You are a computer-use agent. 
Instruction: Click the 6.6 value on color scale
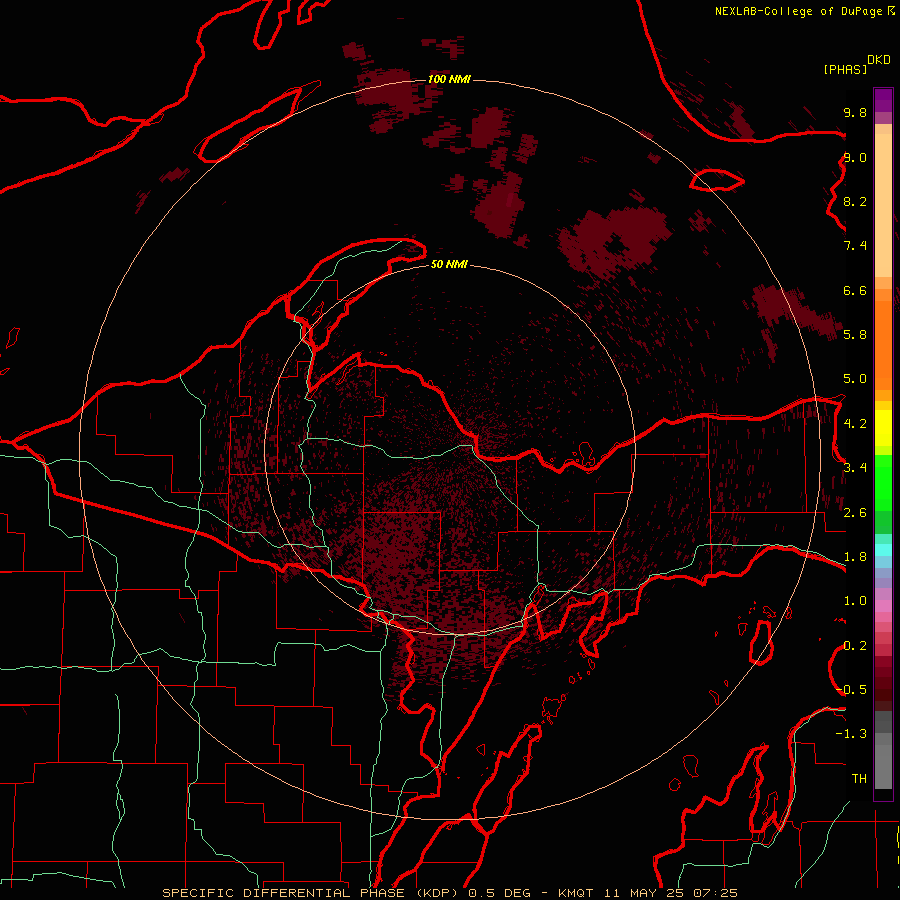[855, 290]
